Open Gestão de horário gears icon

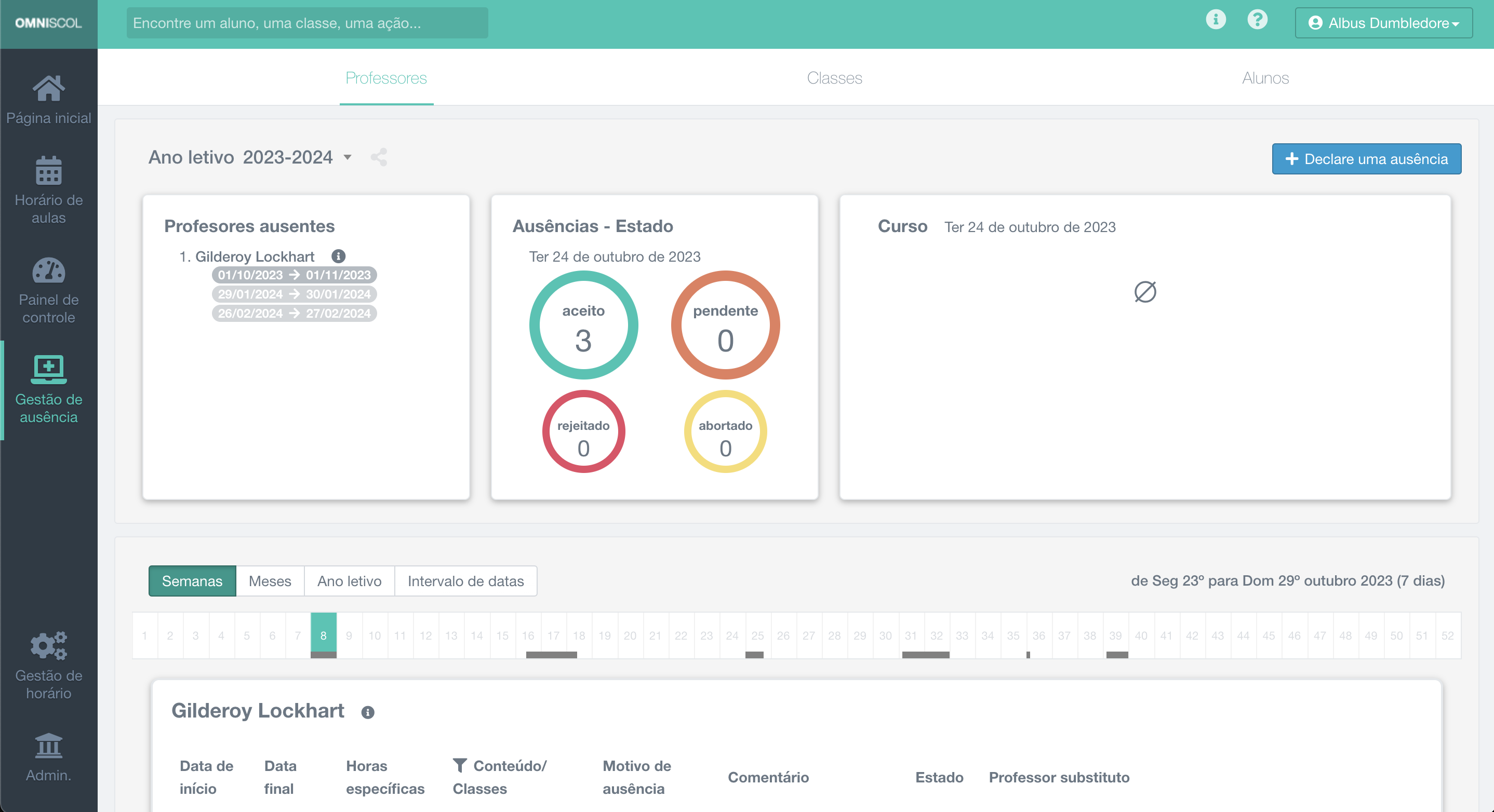coord(49,645)
